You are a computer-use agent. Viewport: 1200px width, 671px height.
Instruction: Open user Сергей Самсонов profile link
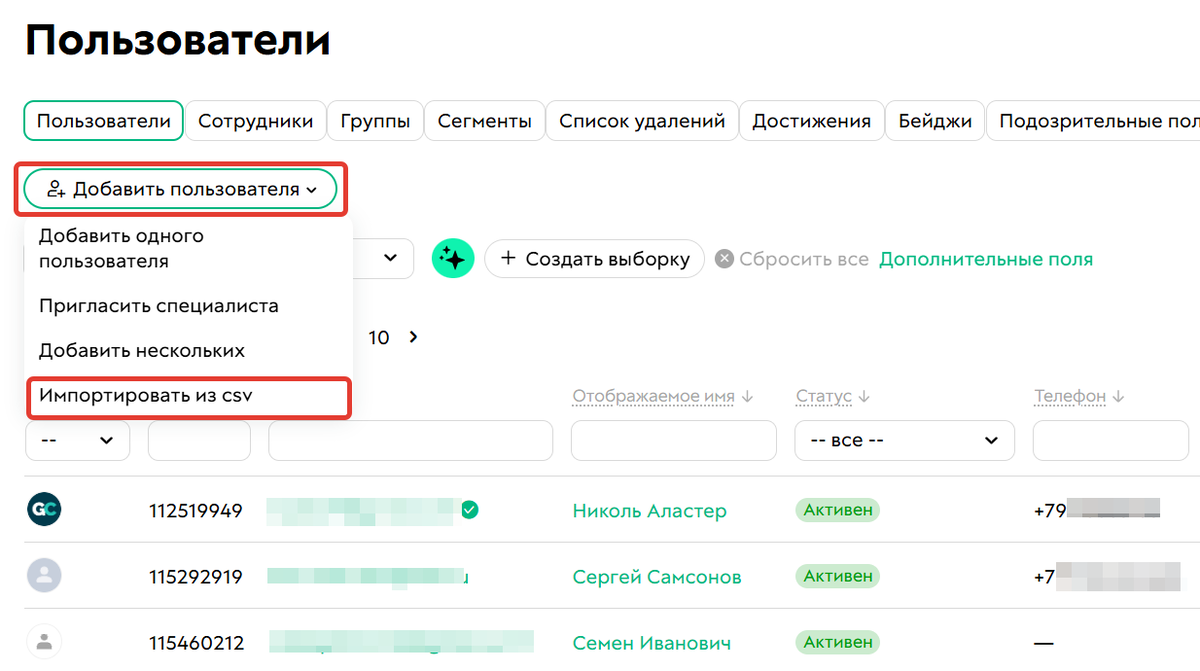pos(657,577)
